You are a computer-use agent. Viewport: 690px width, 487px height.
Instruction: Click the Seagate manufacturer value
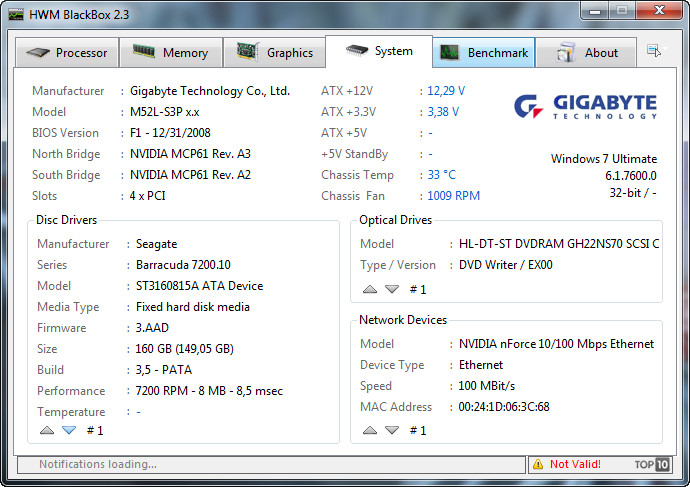click(157, 244)
